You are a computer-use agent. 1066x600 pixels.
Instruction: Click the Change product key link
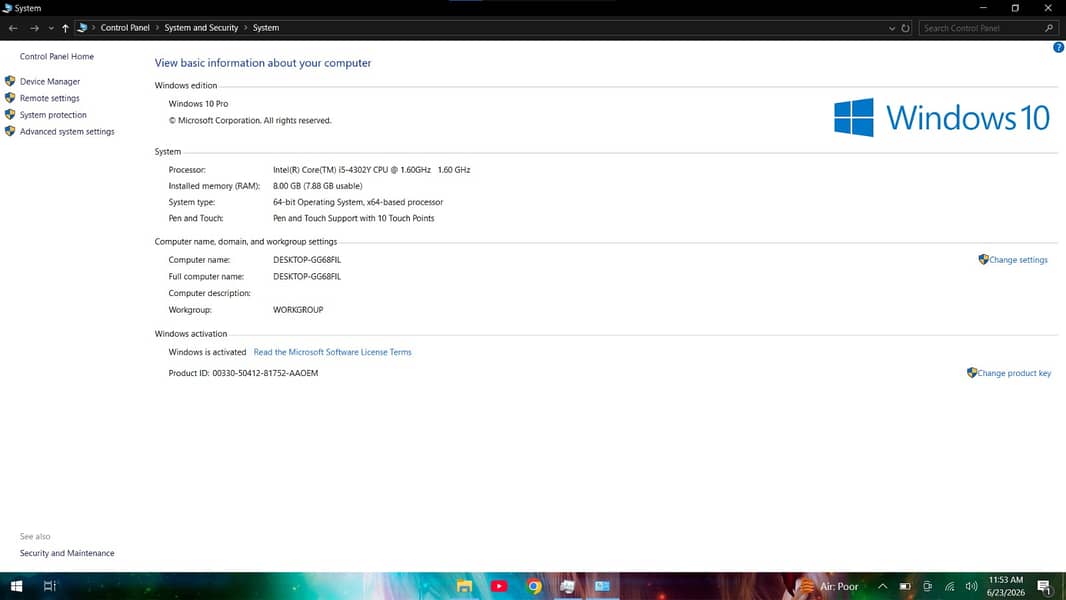1014,373
